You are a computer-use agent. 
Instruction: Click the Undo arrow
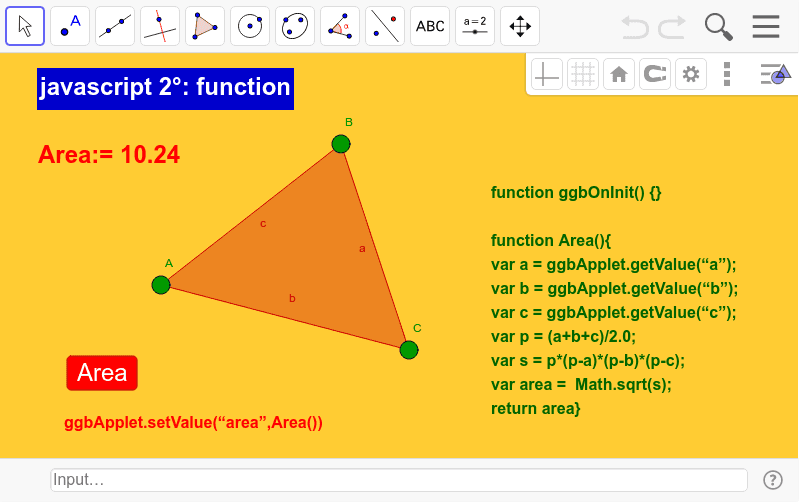click(x=635, y=27)
